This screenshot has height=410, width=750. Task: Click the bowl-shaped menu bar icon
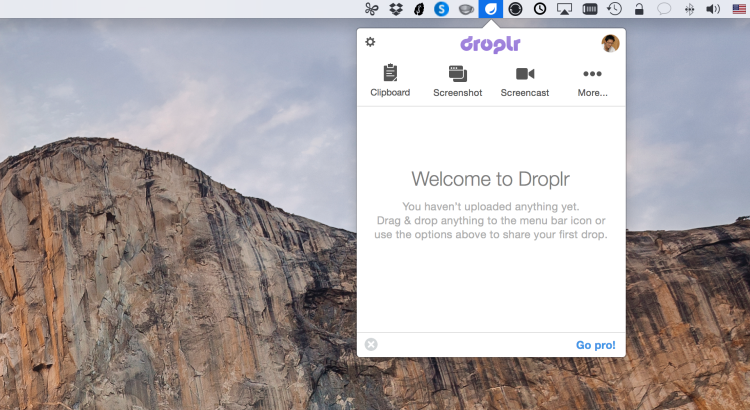click(x=466, y=9)
